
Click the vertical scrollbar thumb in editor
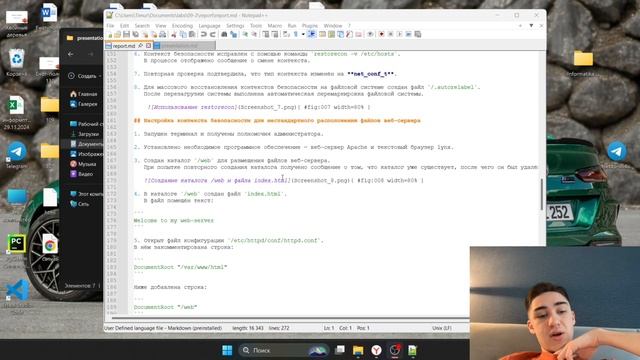[542, 194]
